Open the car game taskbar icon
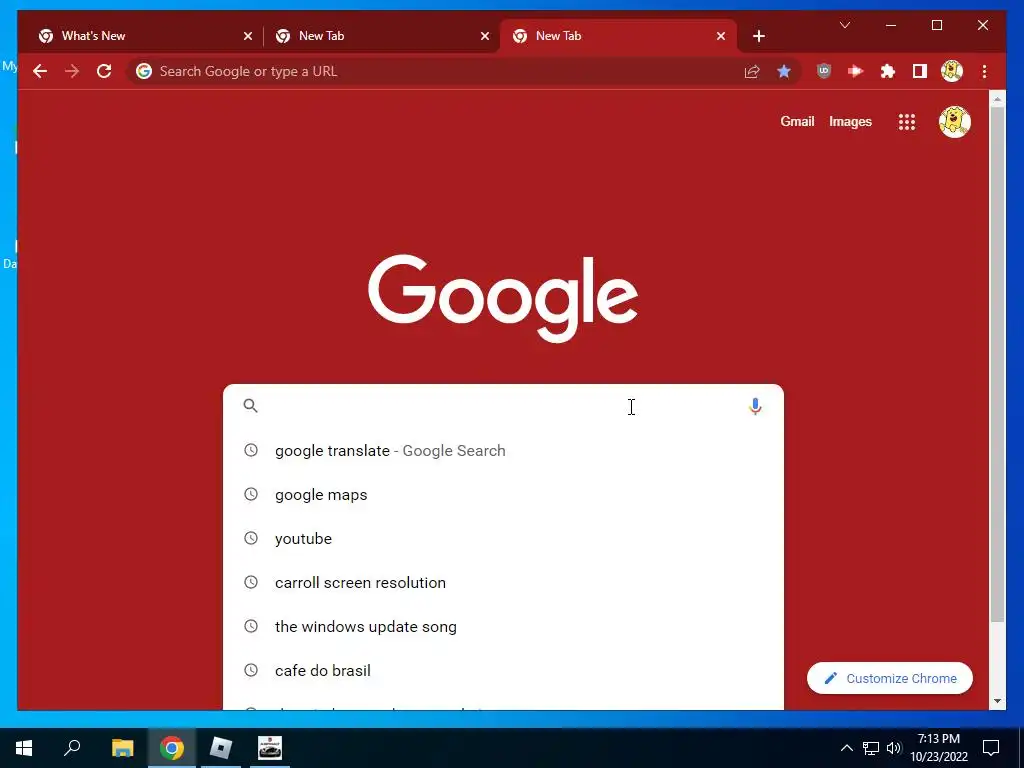1024x768 pixels. [x=270, y=748]
